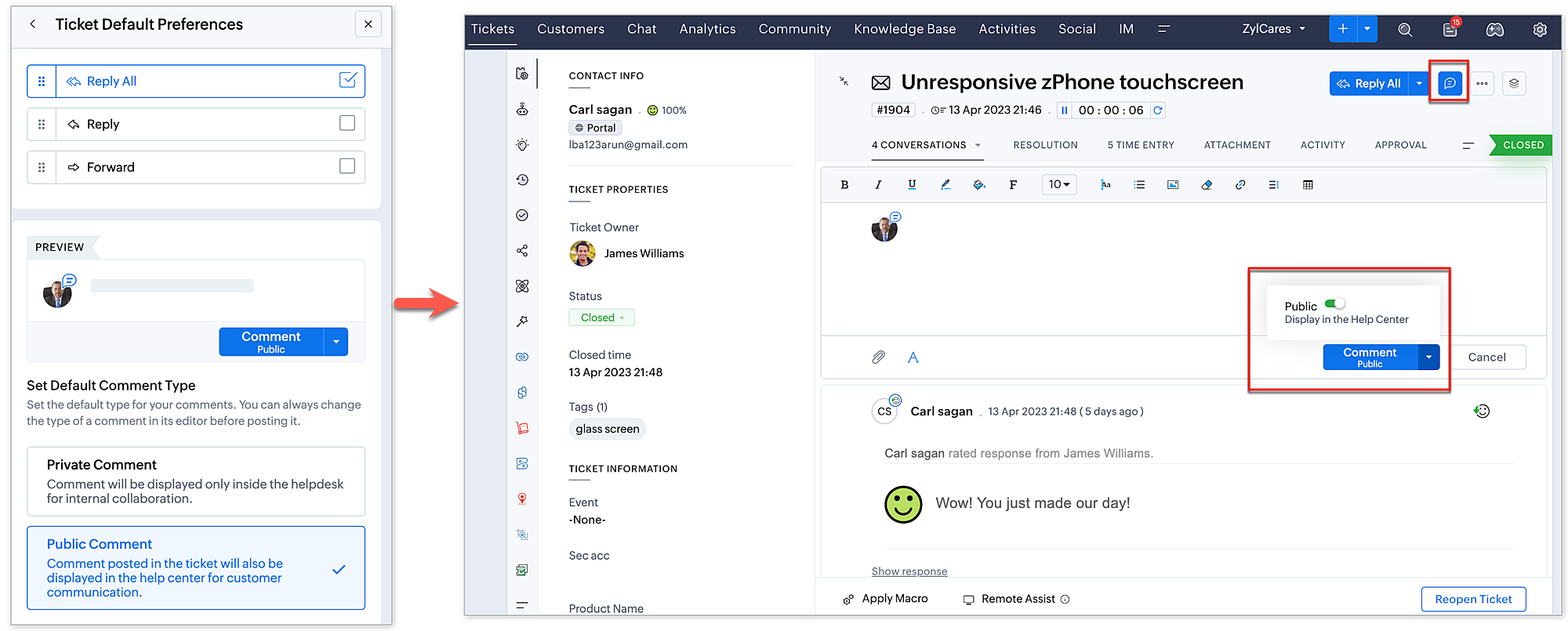Select the Private Comment option
Viewport: 1568px width, 631px height.
click(196, 481)
